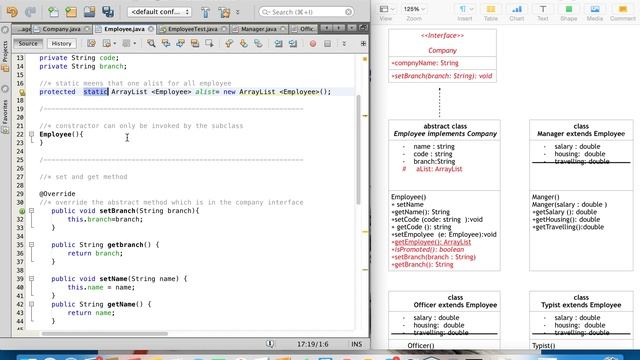Screen dimensions: 640x360
Task: Clear the search field with its X
Action: [x=348, y=12]
